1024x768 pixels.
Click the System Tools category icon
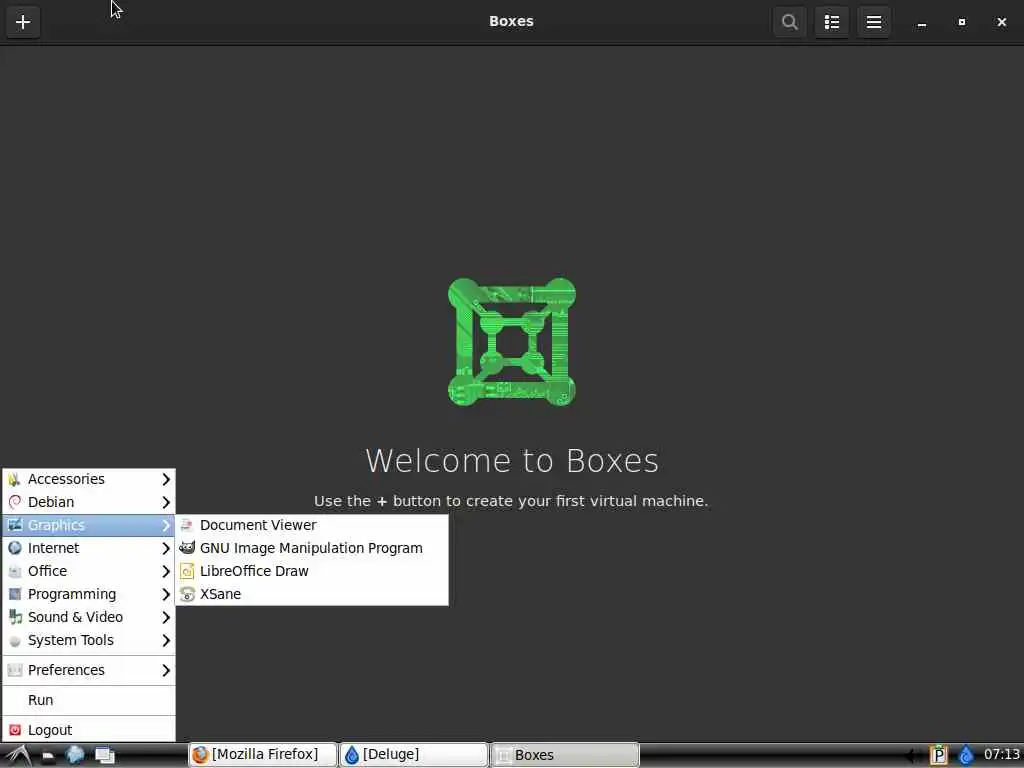(x=14, y=641)
